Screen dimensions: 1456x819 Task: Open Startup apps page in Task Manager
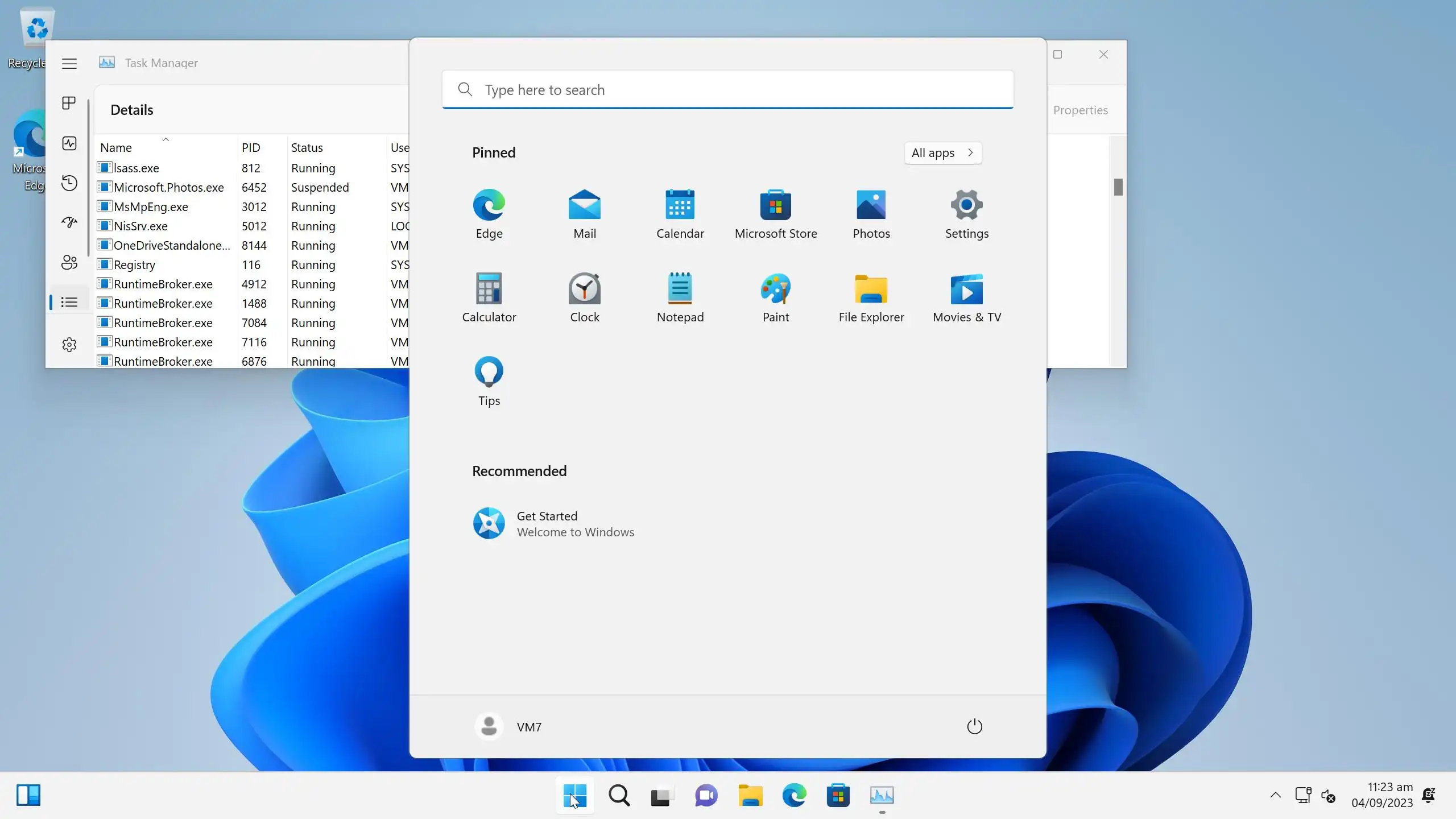pos(69,222)
